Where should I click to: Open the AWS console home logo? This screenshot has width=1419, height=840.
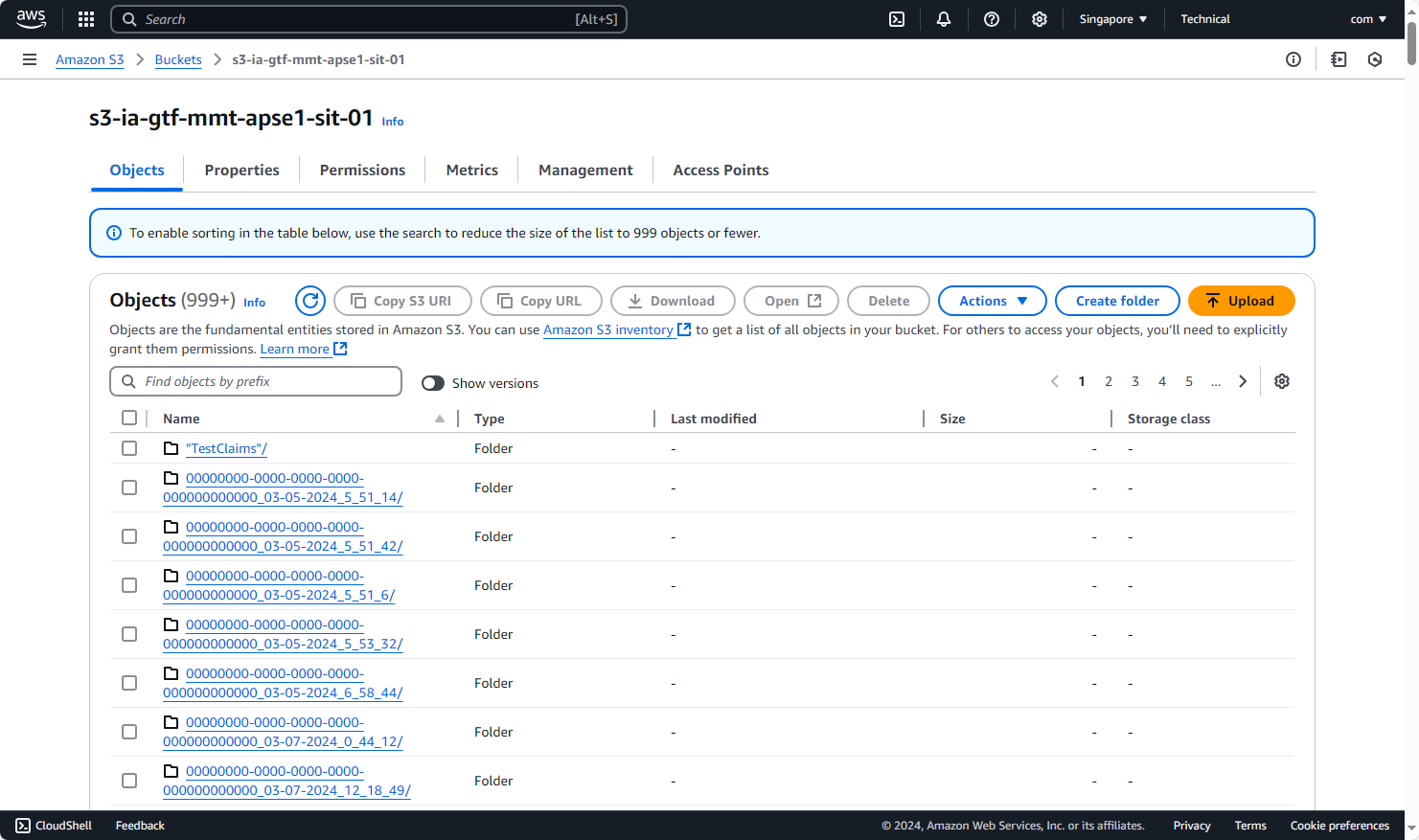[31, 19]
